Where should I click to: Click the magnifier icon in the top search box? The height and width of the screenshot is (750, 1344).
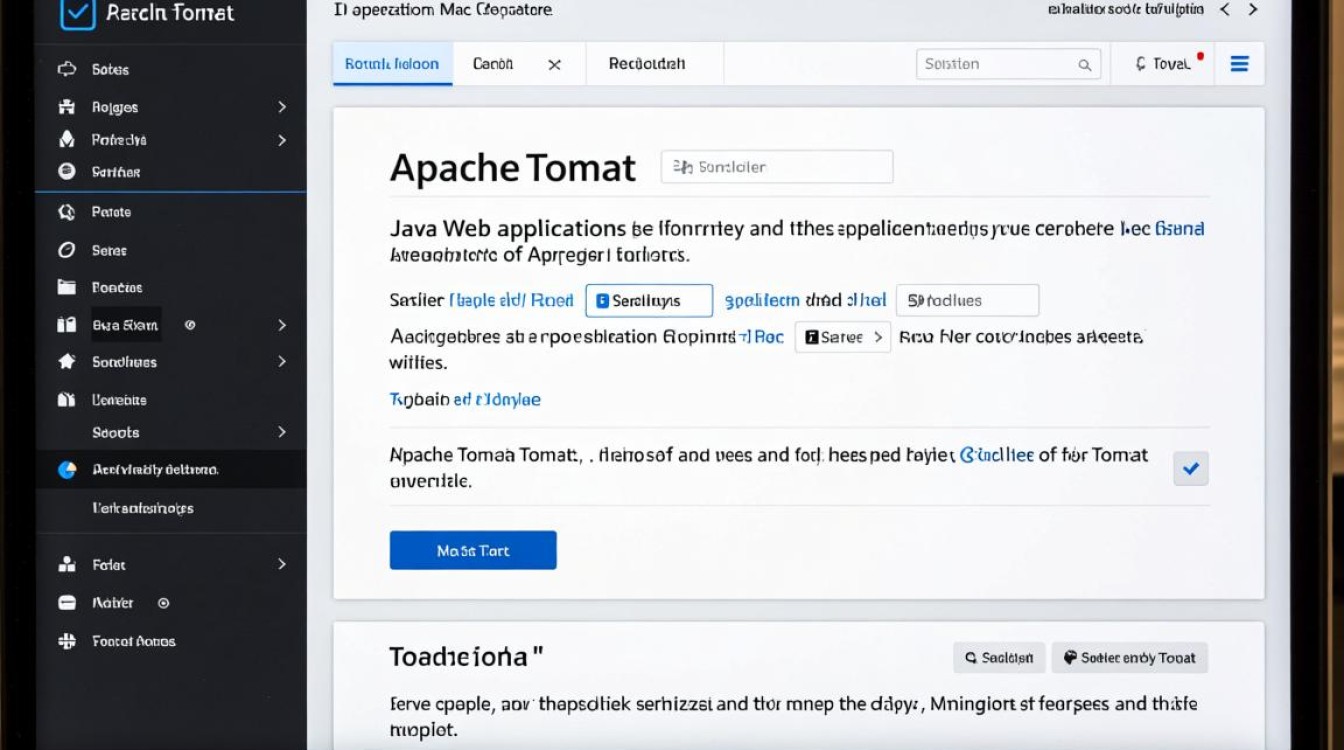(x=1084, y=65)
